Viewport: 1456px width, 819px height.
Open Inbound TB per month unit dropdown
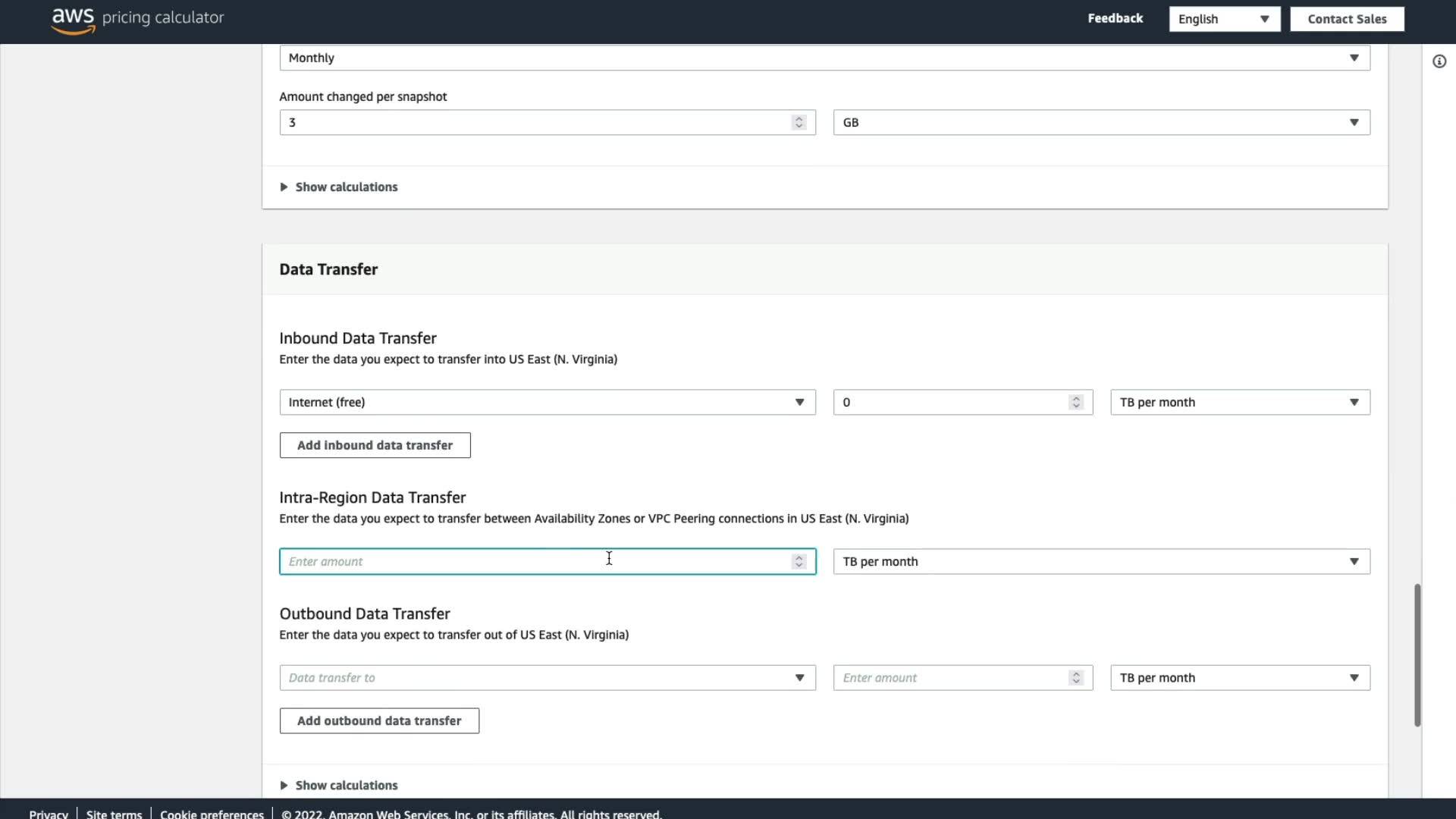1240,403
